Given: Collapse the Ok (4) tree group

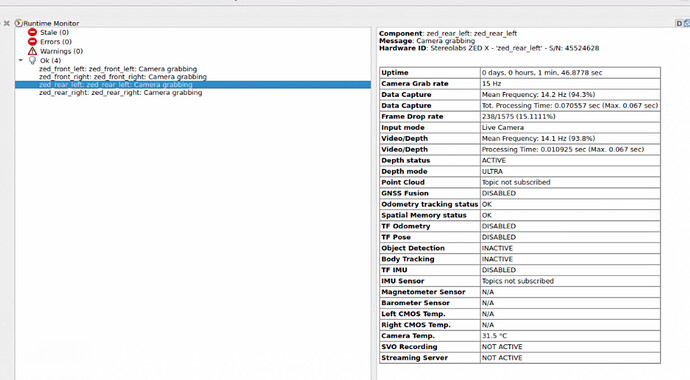Looking at the screenshot, I should pyautogui.click(x=20, y=60).
